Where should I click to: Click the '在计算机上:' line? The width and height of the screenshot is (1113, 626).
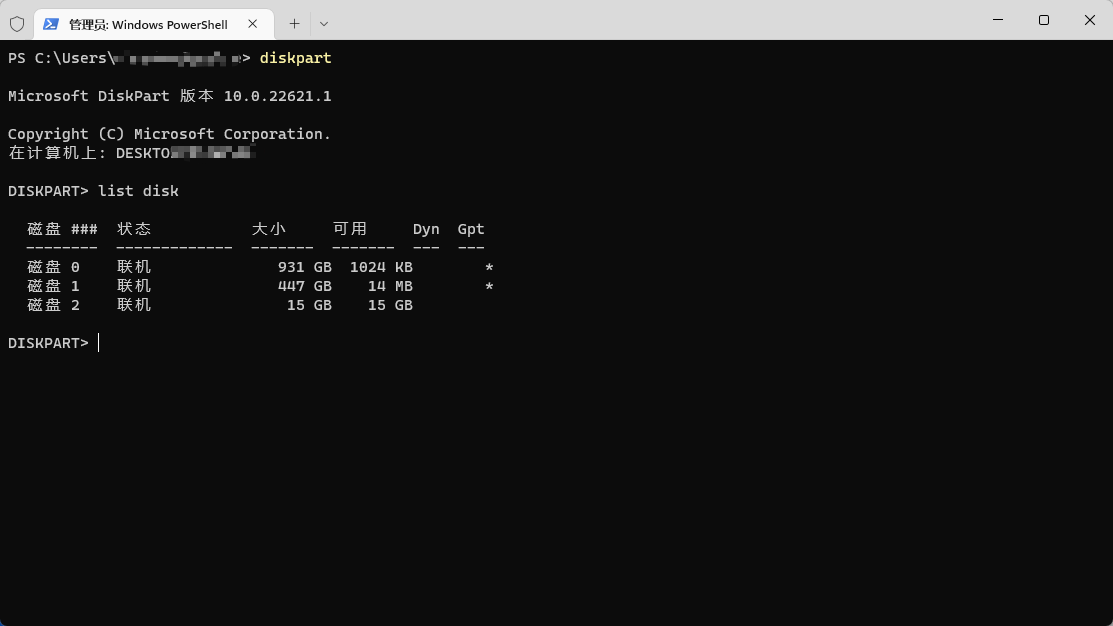pos(131,153)
